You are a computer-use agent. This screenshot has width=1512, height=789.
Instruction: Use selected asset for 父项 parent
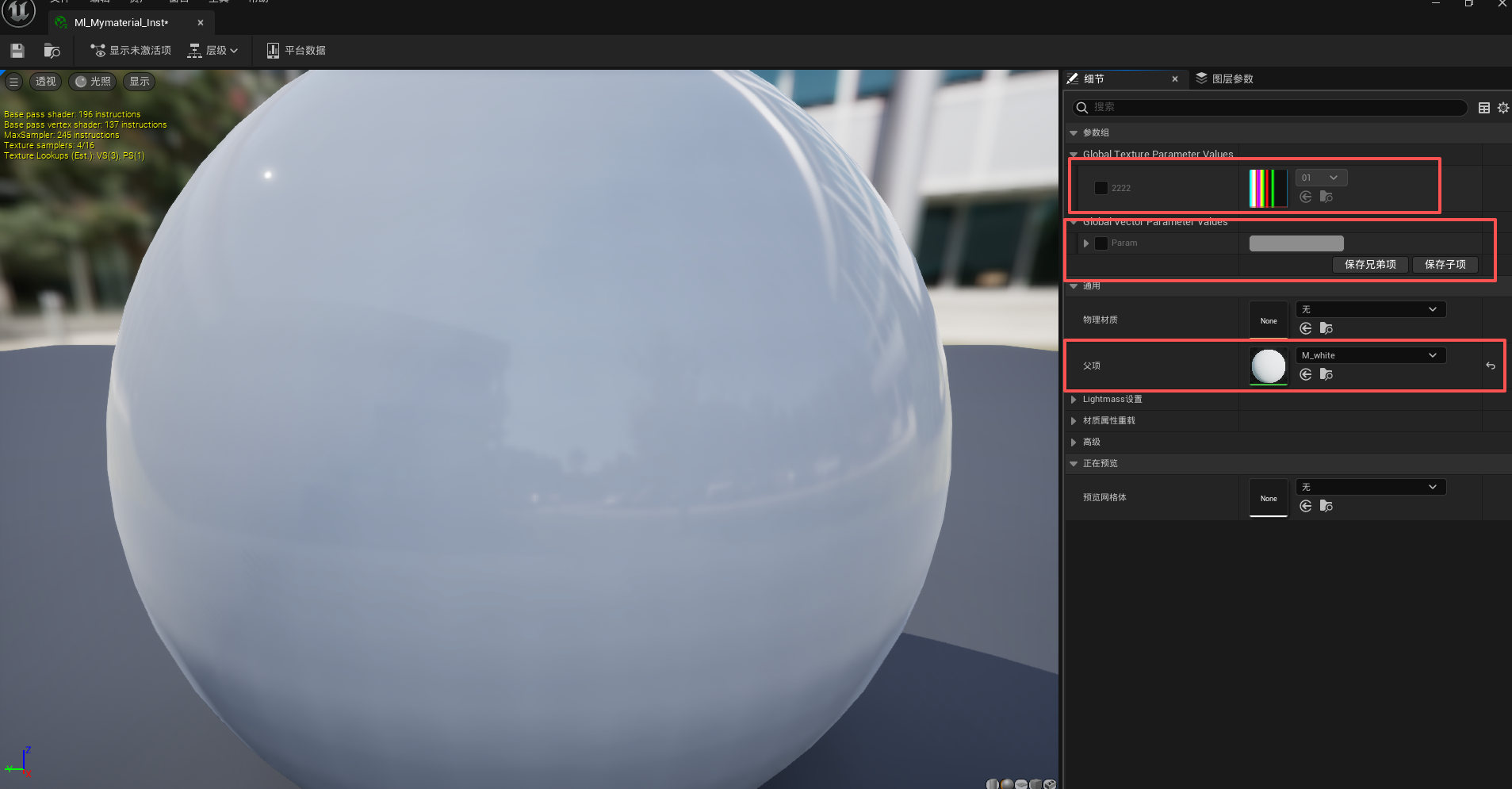point(1306,374)
